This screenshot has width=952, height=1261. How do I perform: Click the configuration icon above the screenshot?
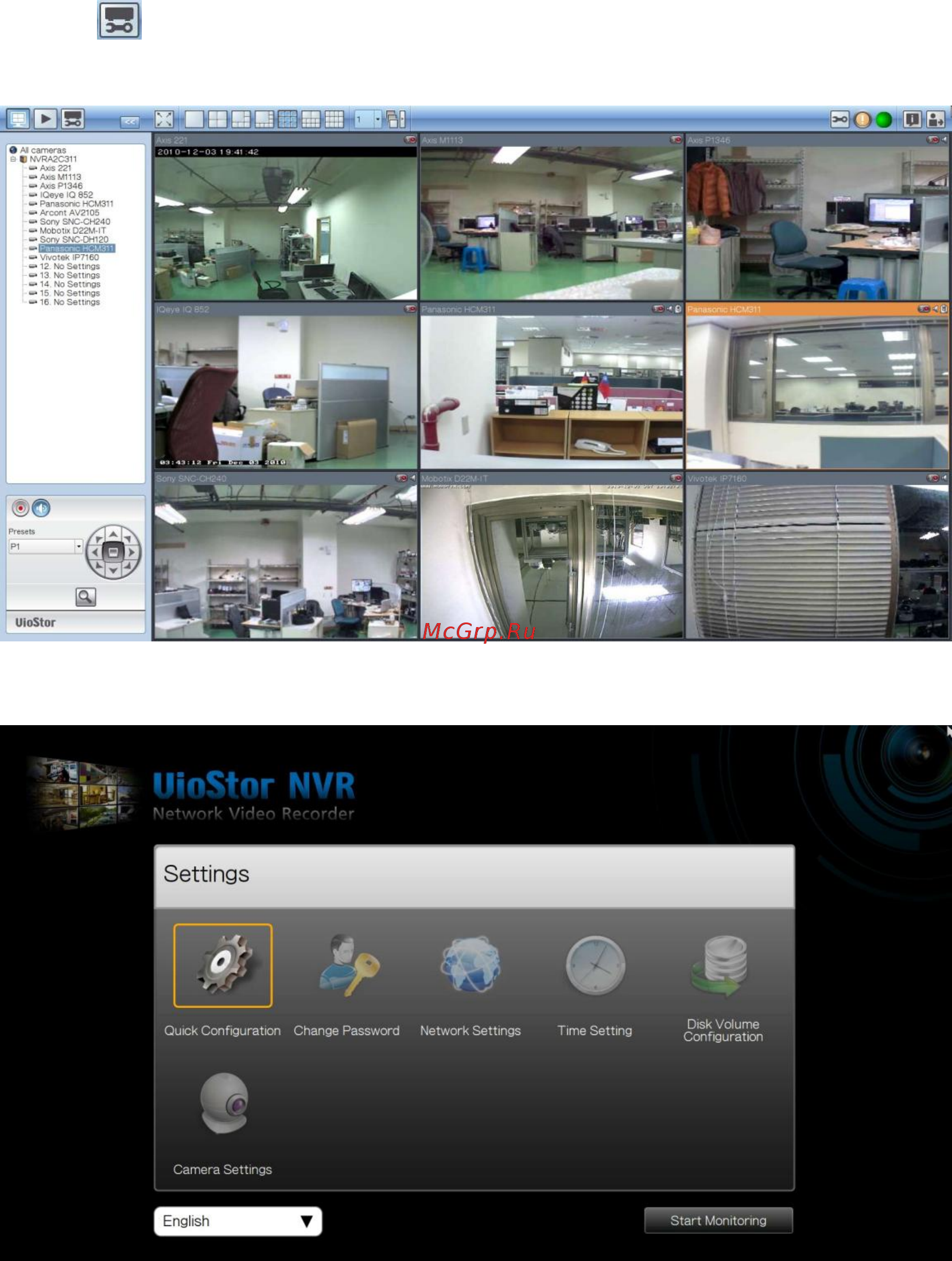[119, 20]
